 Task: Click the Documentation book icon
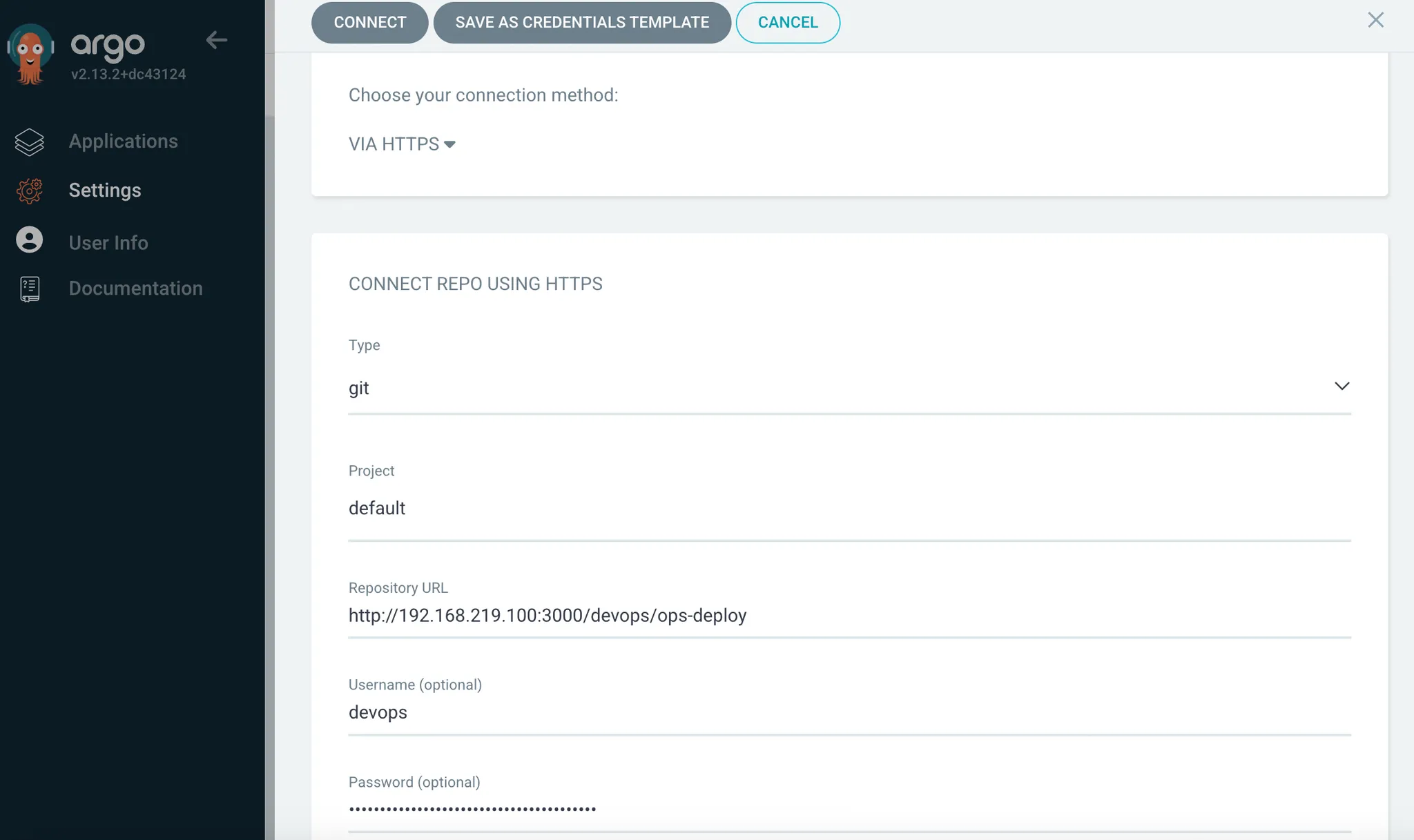pyautogui.click(x=29, y=289)
